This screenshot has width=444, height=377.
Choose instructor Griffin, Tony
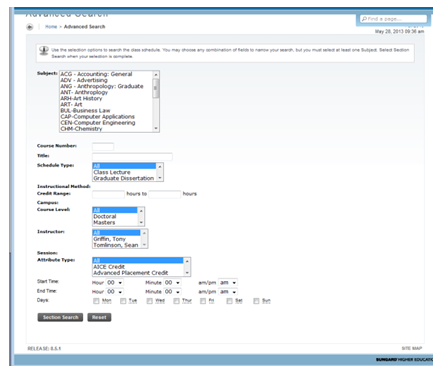110,239
